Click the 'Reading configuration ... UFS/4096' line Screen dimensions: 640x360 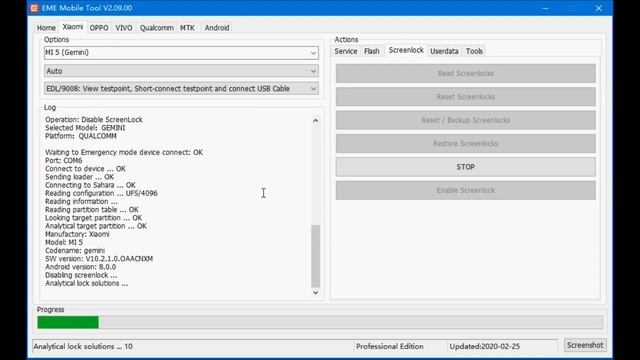point(101,193)
